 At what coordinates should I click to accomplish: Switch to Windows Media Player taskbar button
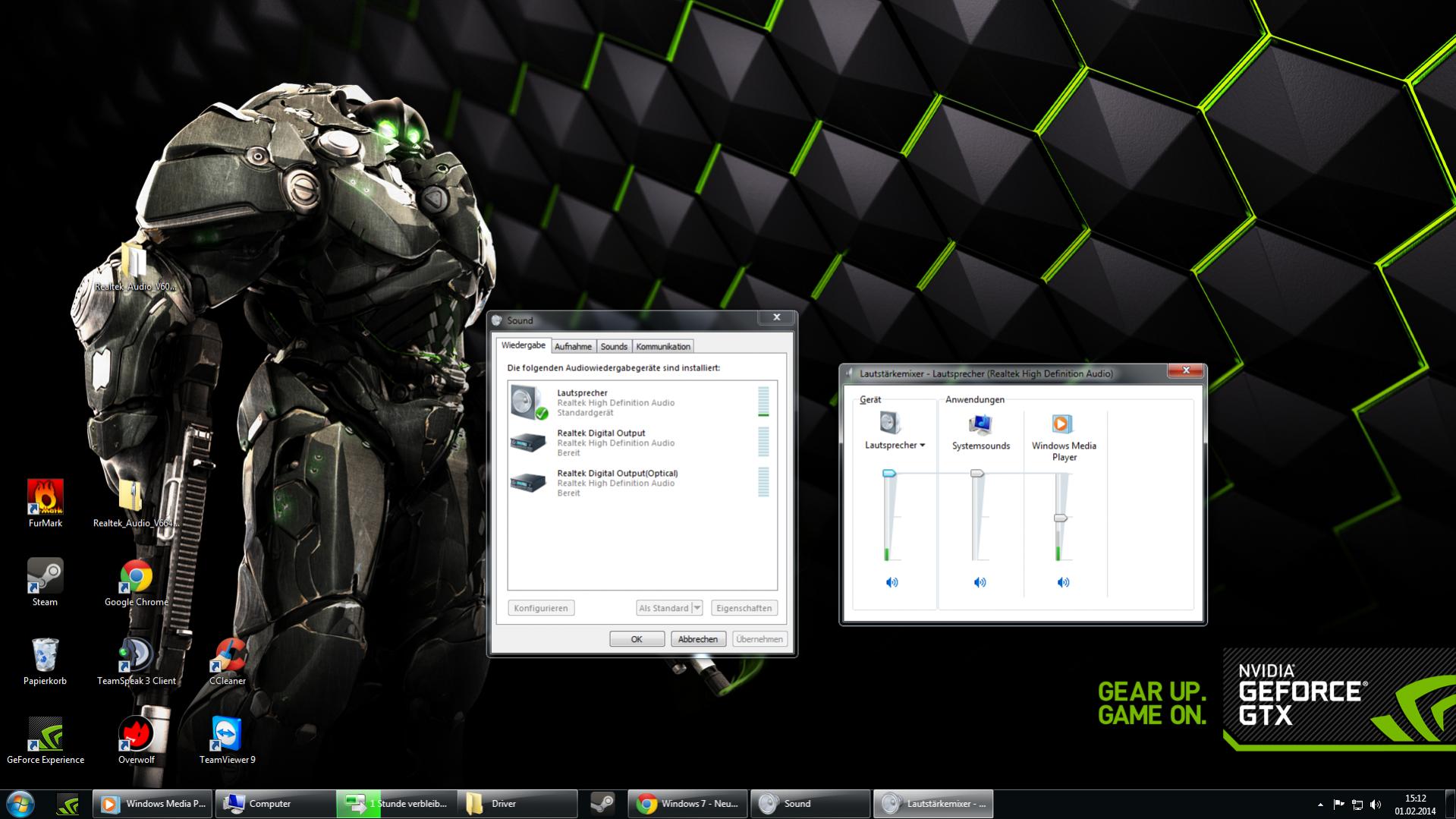(153, 804)
